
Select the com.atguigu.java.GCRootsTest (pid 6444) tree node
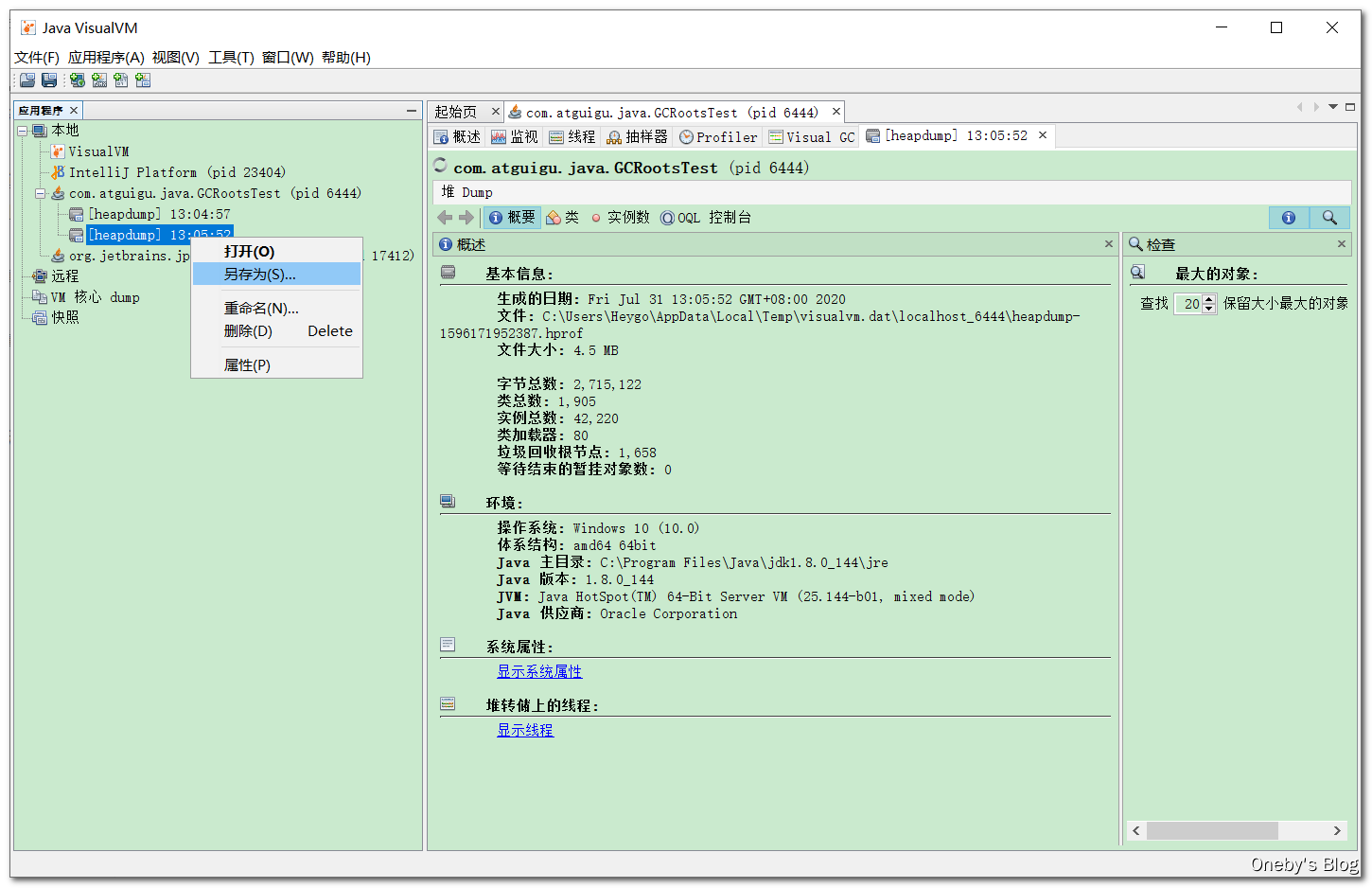point(206,193)
